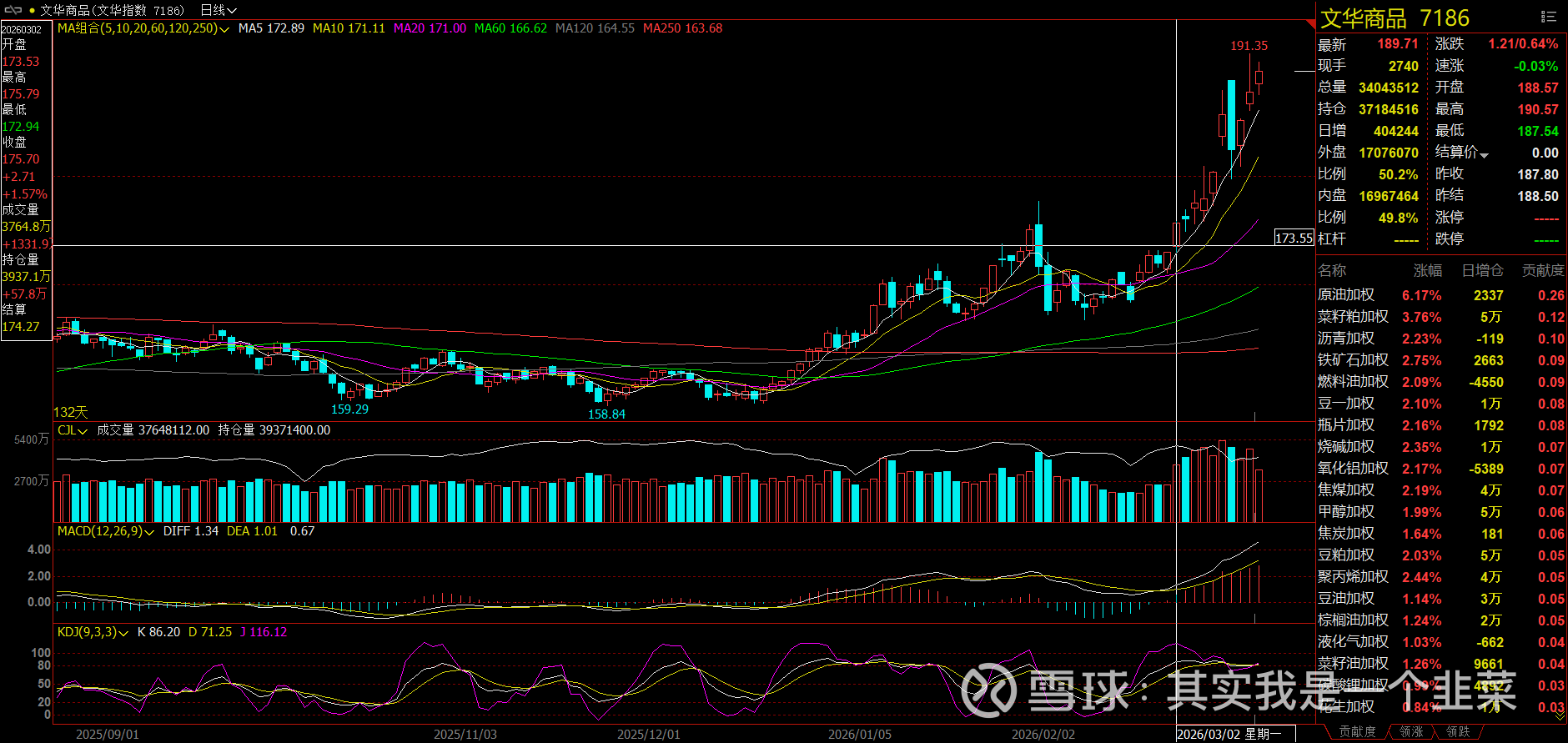Expand the MA组合 indicator dropdown
Viewport: 1568px width, 743px height.
click(x=224, y=29)
